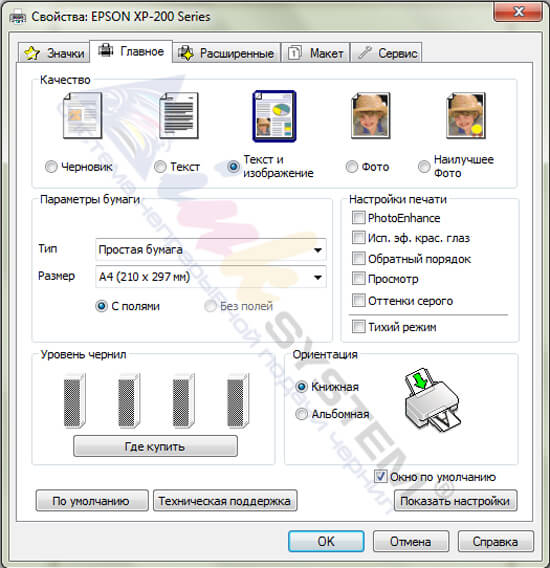Screen dimensions: 550x568
Task: Enable the PhotoEnhance checkbox
Action: [x=358, y=218]
